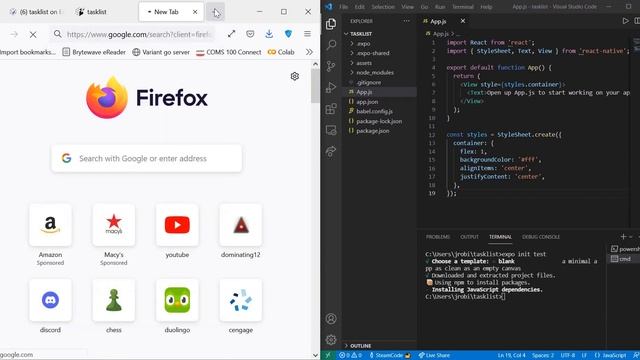The image size is (640, 360).
Task: Open Remote Explorer icon in VS Code activity bar
Action: click(331, 130)
